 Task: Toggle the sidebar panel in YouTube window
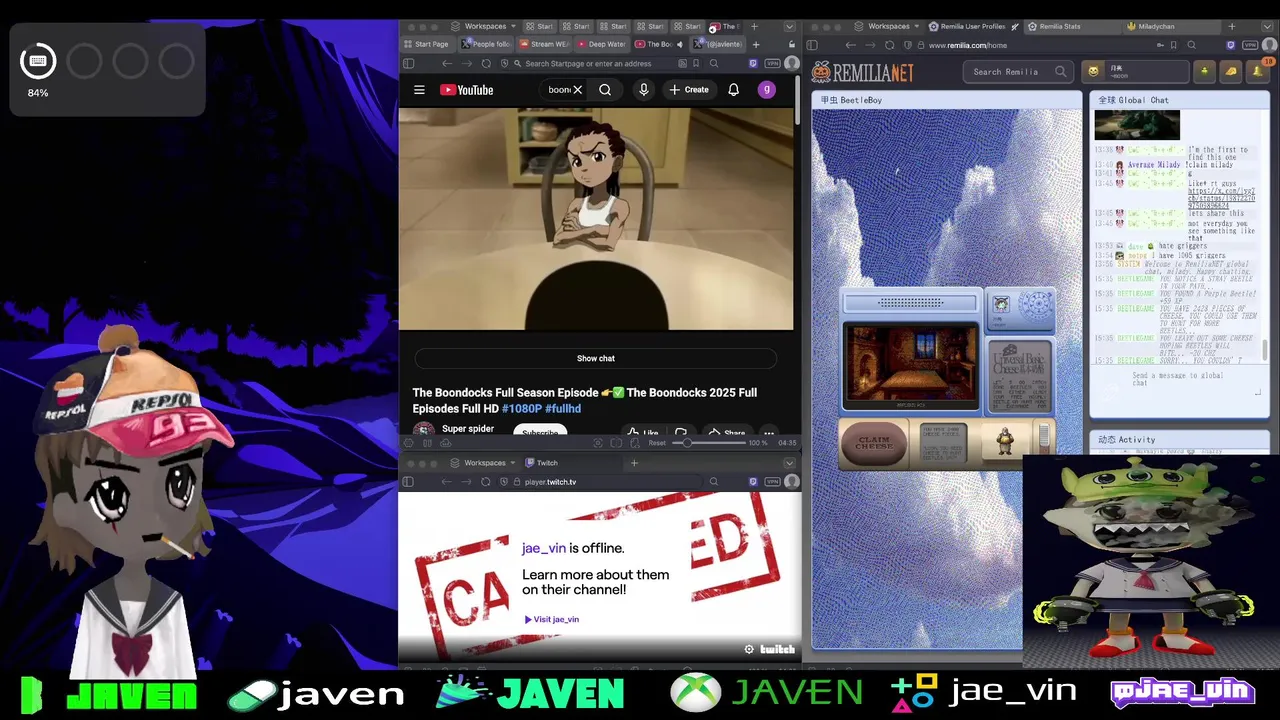[408, 63]
